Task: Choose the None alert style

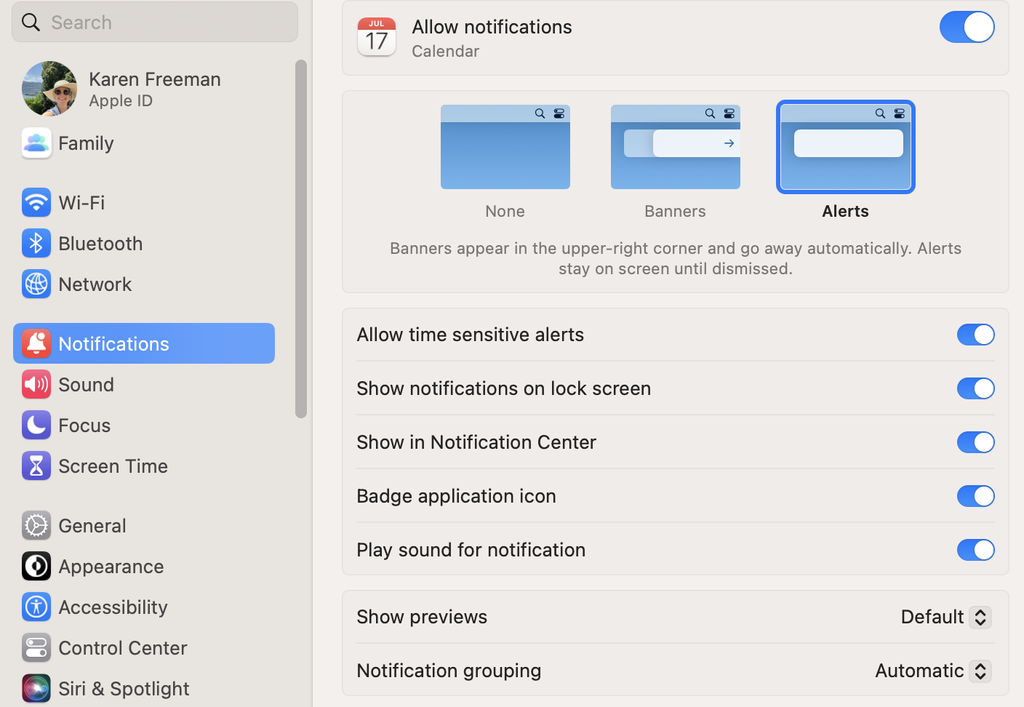Action: 505,147
